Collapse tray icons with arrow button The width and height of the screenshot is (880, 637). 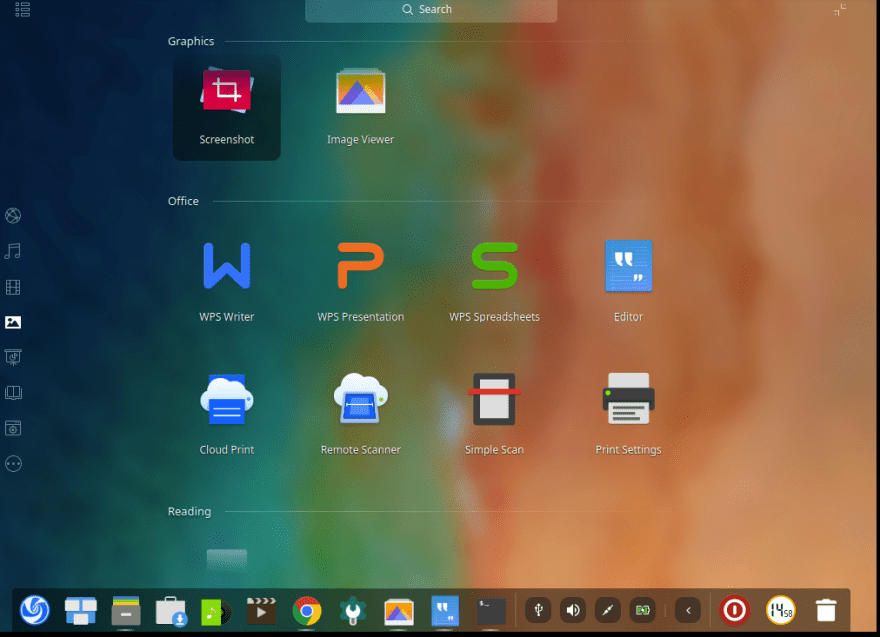688,610
